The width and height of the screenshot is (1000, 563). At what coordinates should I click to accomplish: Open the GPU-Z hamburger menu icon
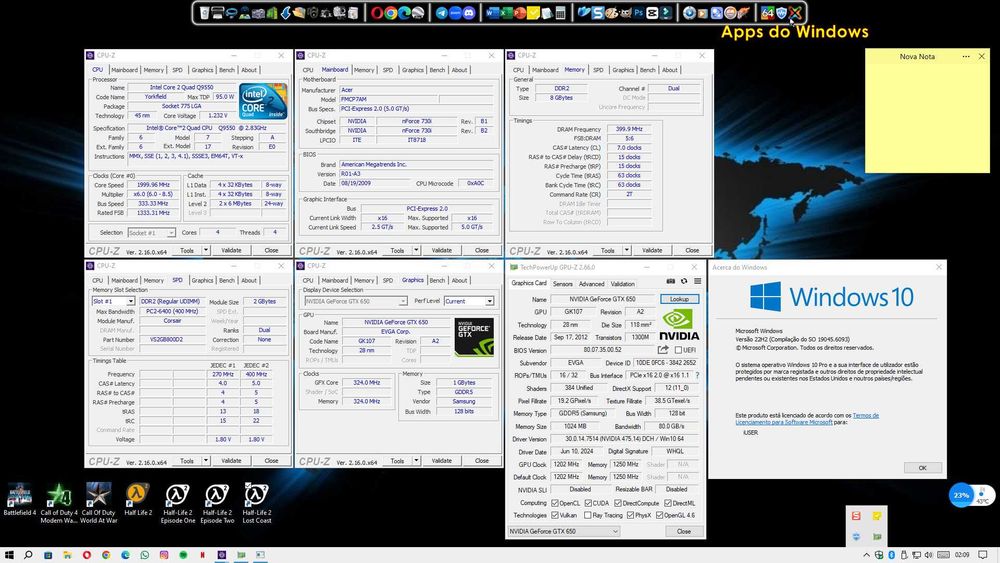pyautogui.click(x=698, y=281)
